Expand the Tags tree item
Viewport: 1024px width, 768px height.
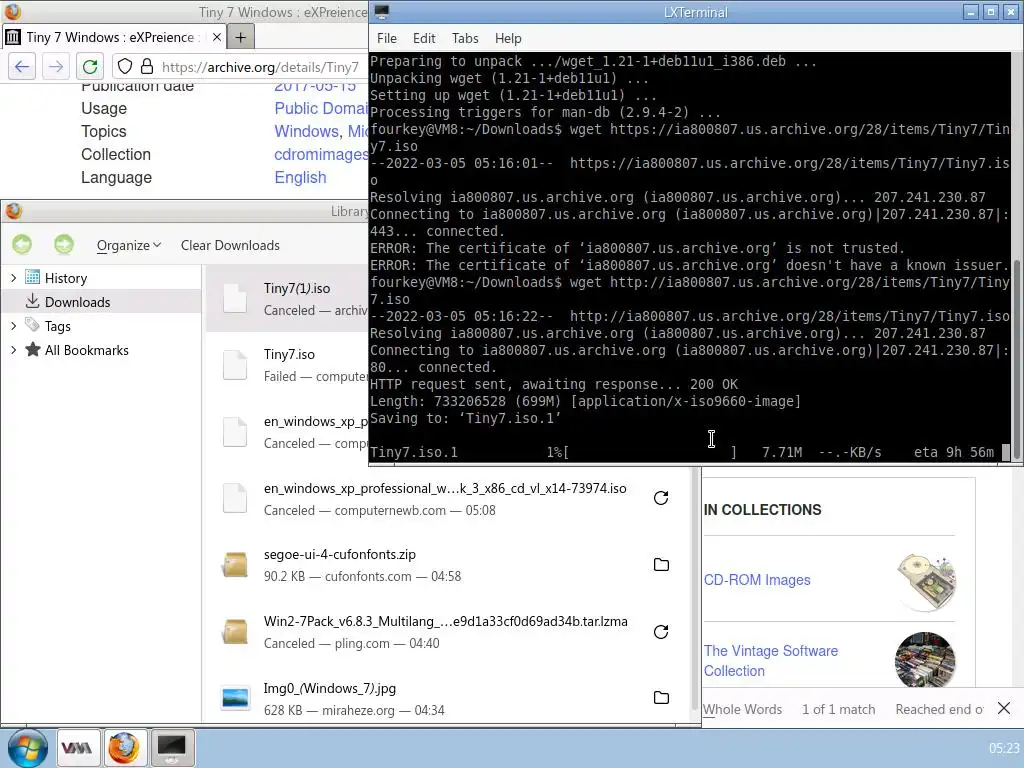(13, 326)
